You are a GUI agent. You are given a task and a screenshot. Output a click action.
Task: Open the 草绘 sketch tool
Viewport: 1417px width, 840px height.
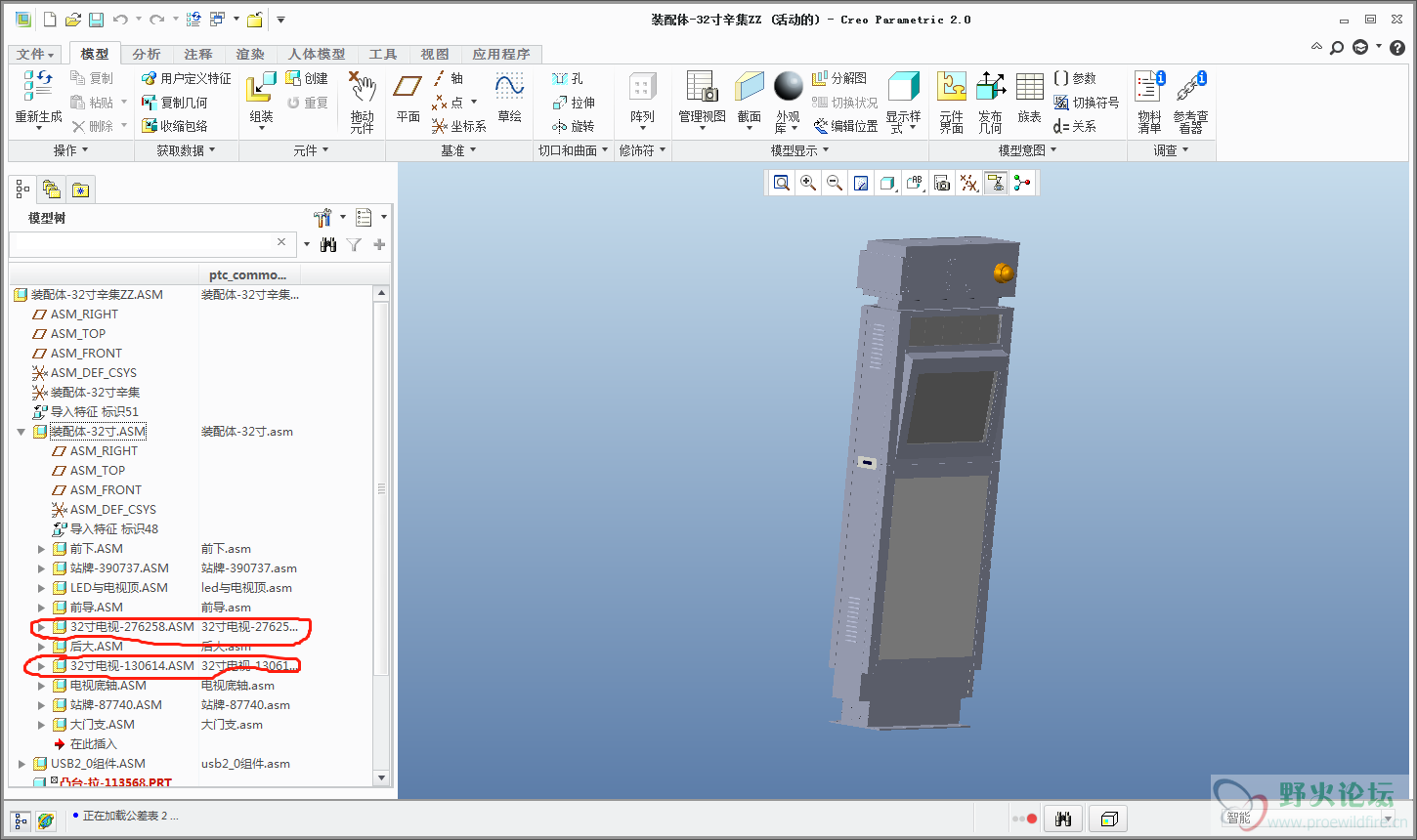[509, 97]
